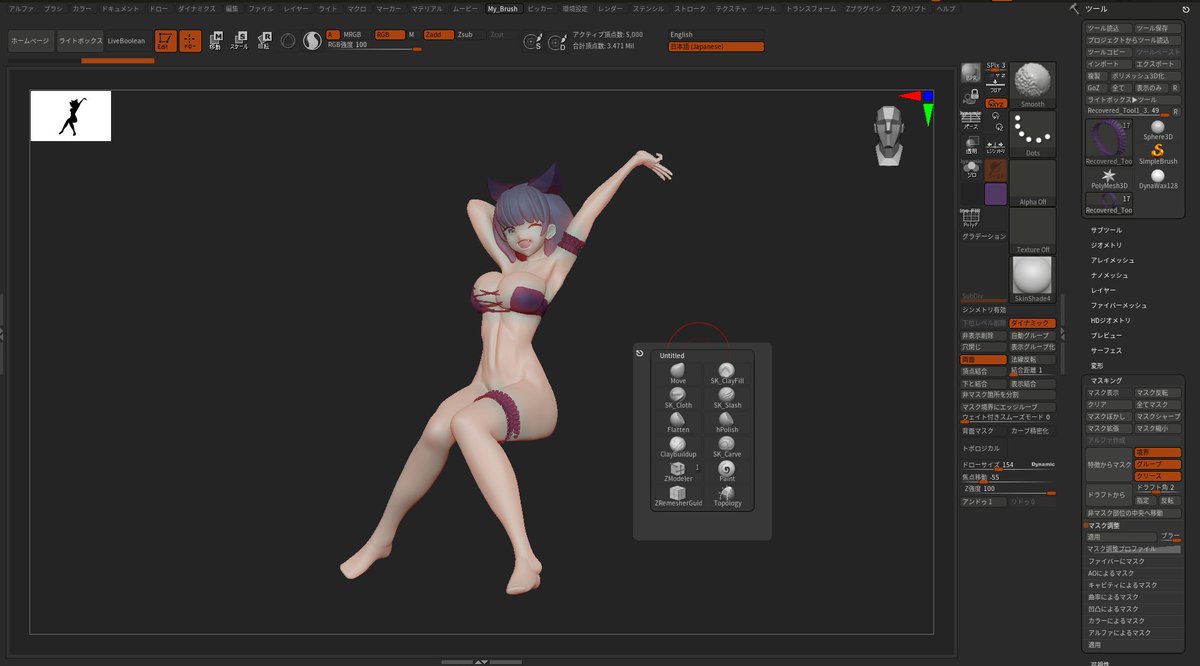Choose the Move (移動) transform icon

(216, 41)
